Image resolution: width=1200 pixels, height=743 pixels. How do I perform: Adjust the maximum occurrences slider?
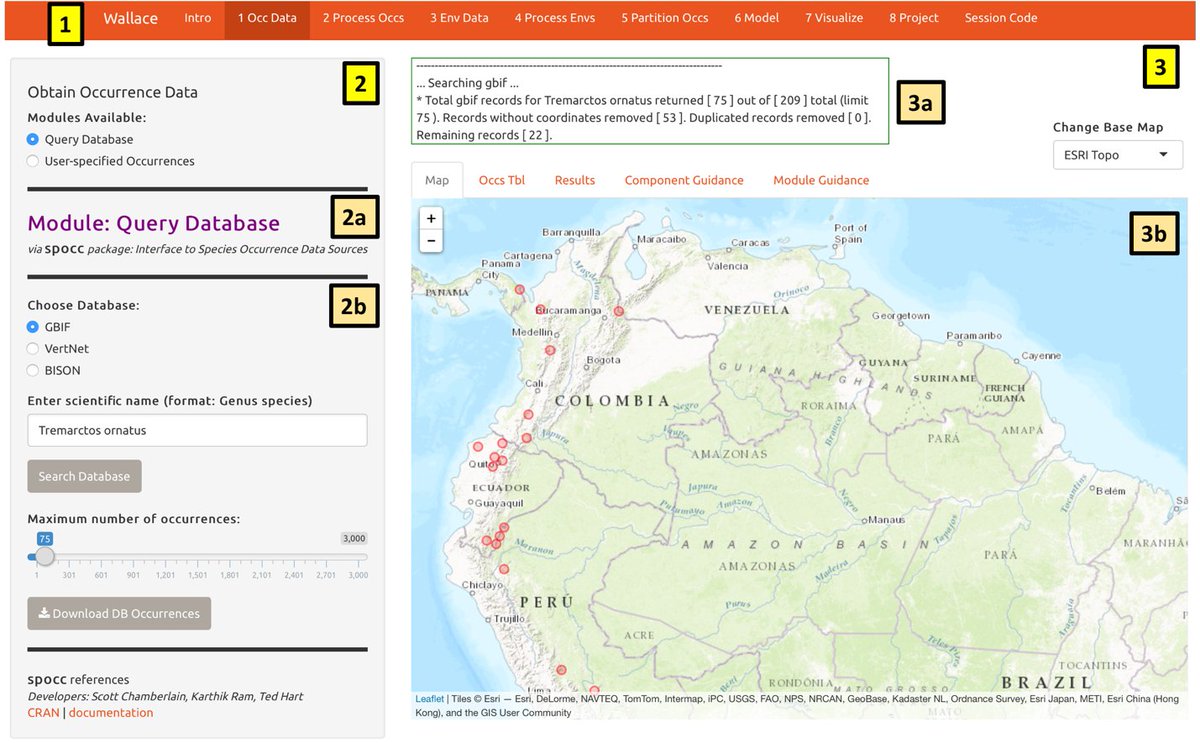44,557
